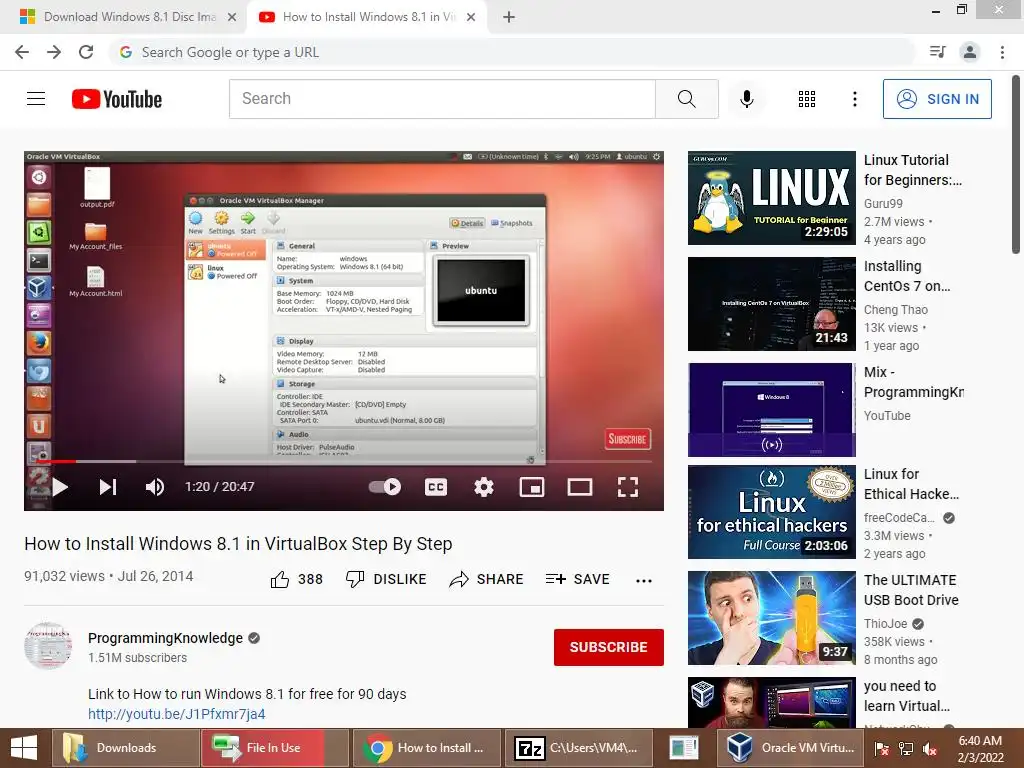Reload the current page
Viewport: 1024px width, 768px height.
click(x=86, y=52)
